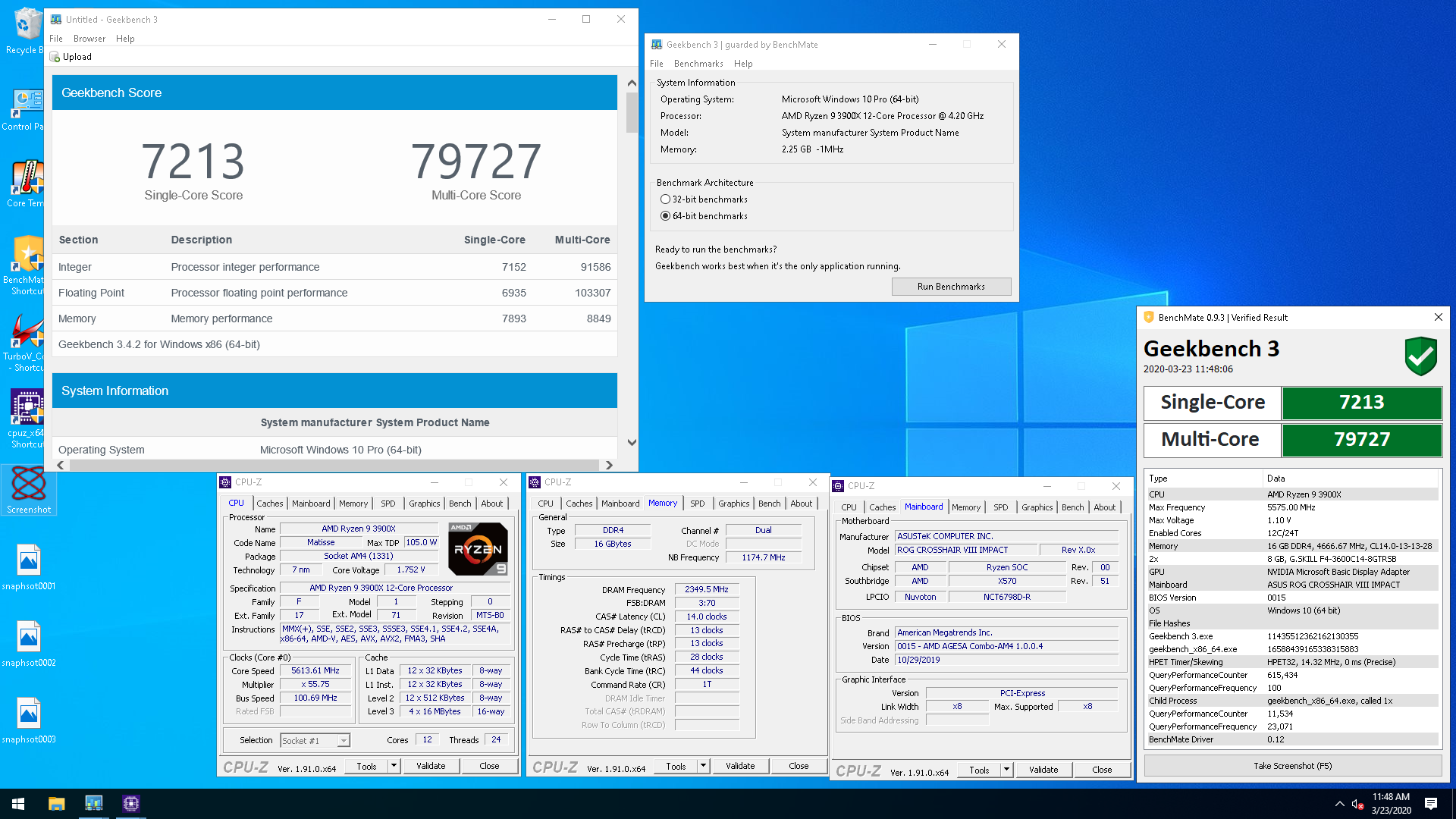Click Take Screenshot (F5) button
The image size is (1456, 819).
pyautogui.click(x=1292, y=766)
